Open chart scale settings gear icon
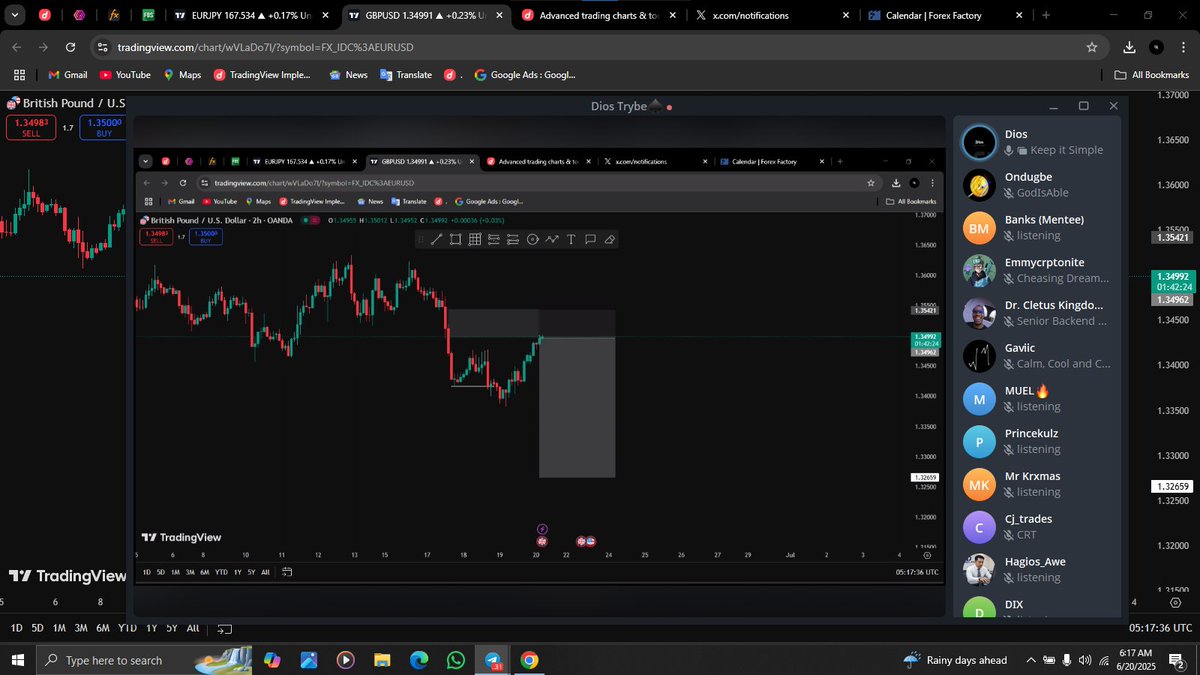Viewport: 1200px width, 675px height. click(x=1175, y=602)
